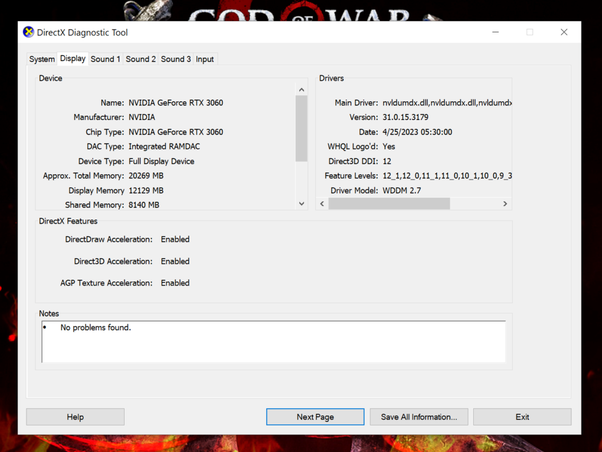Switch to the Input tab

(x=205, y=59)
